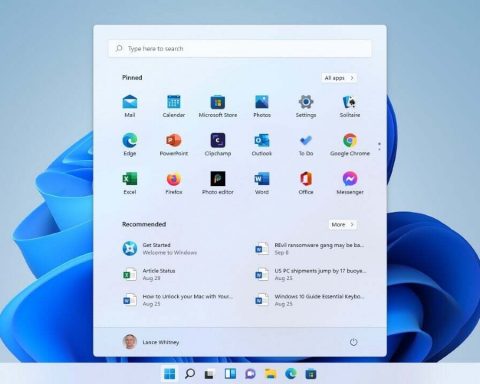The height and width of the screenshot is (384, 480).
Task: Open the Photos app
Action: click(x=262, y=106)
